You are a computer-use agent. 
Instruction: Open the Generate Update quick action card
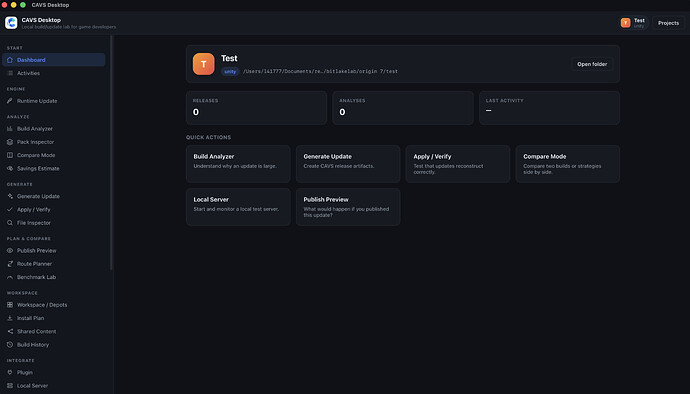pyautogui.click(x=348, y=164)
